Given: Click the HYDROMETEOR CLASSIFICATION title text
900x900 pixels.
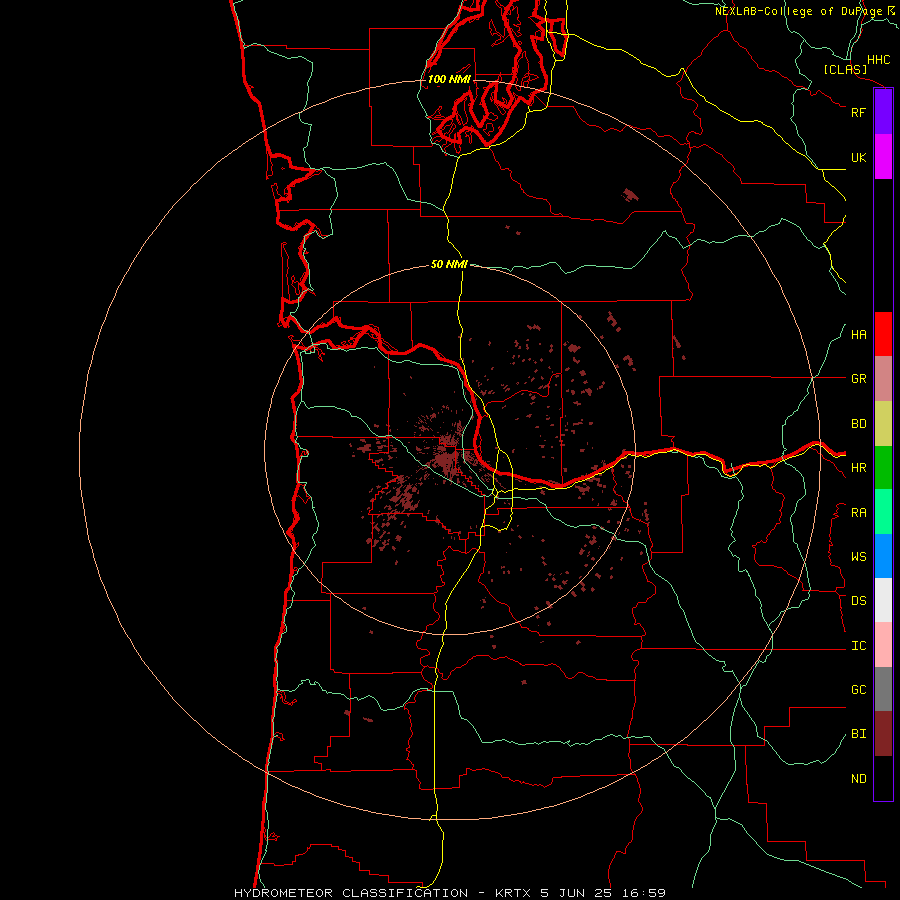Looking at the screenshot, I should [x=351, y=893].
